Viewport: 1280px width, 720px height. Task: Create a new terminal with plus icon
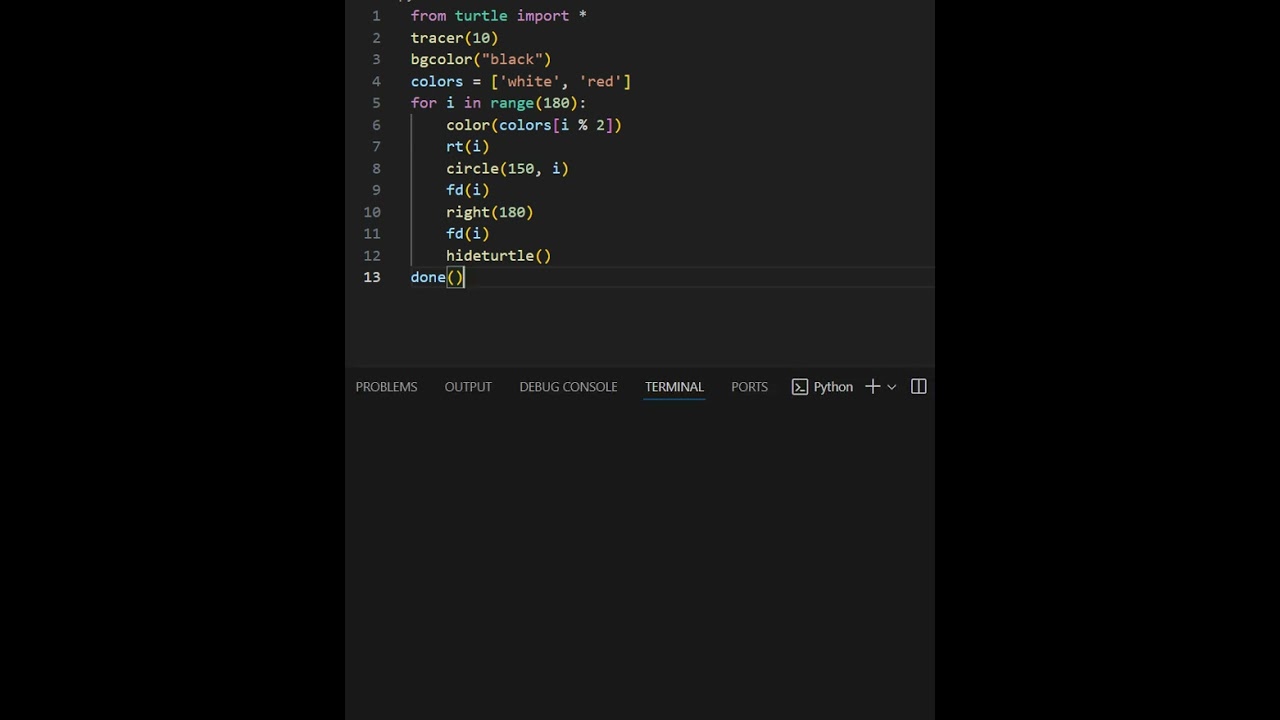[872, 387]
